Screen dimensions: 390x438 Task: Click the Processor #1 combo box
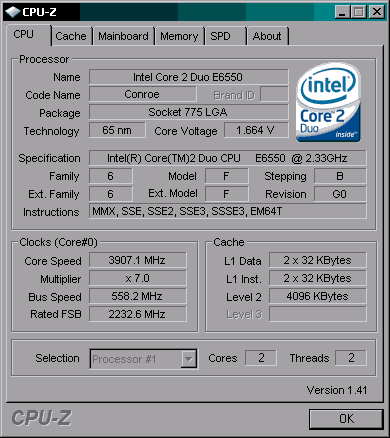point(144,359)
